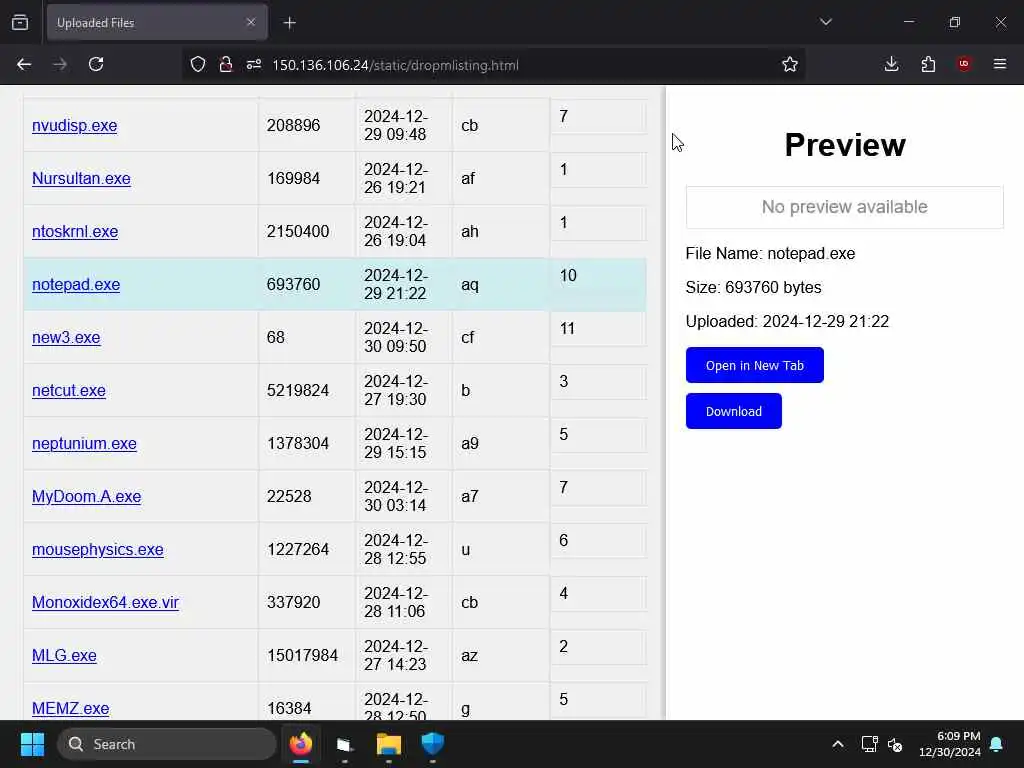
Task: Click size cell 15017984 for MLG.exe
Action: (x=306, y=655)
